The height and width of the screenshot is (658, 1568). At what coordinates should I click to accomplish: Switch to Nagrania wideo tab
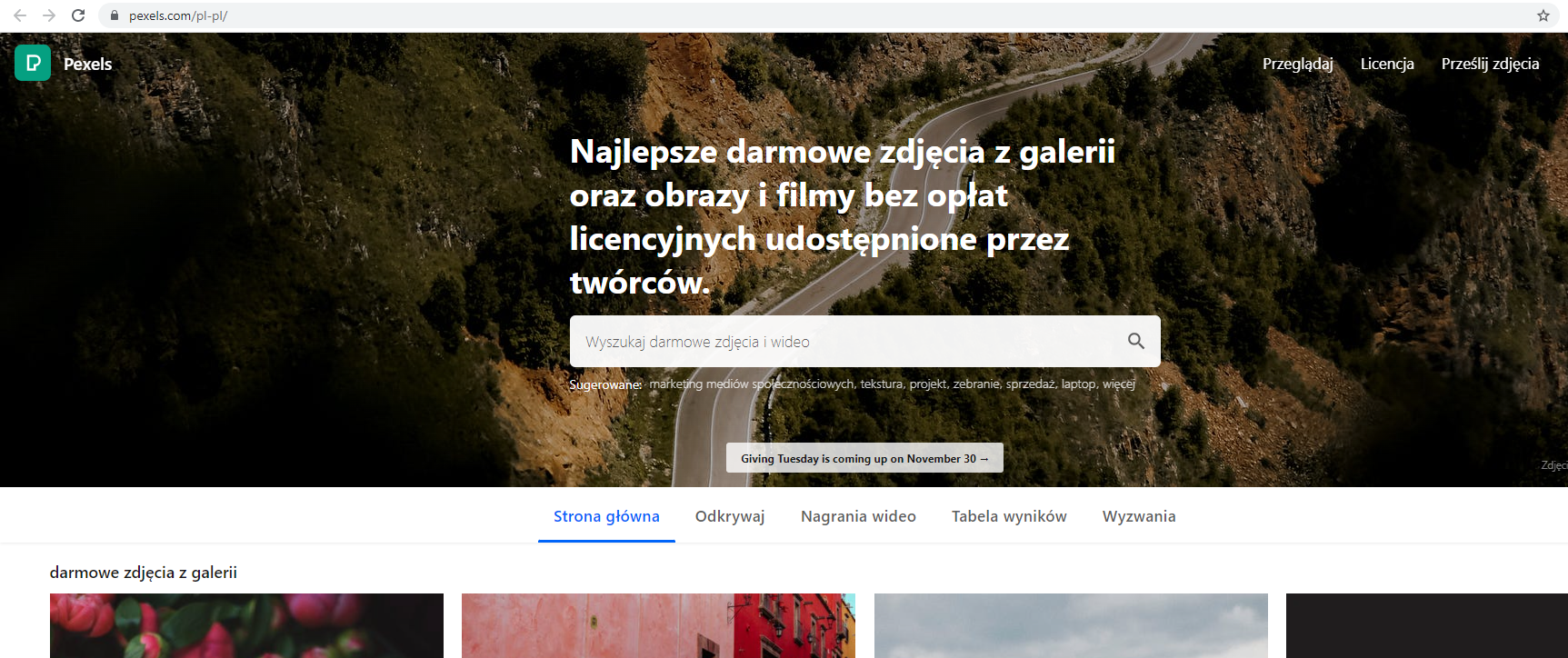tap(858, 516)
